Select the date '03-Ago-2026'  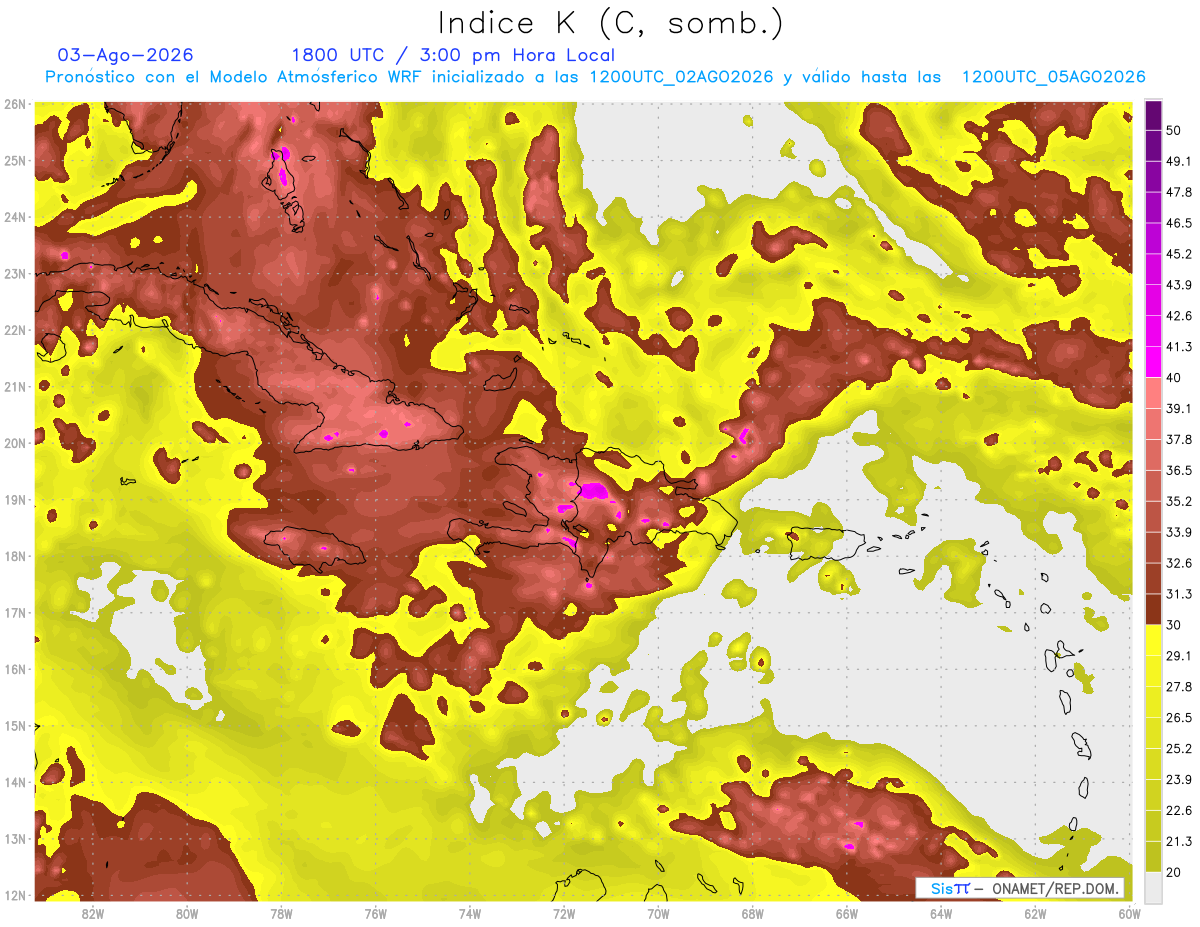(126, 55)
